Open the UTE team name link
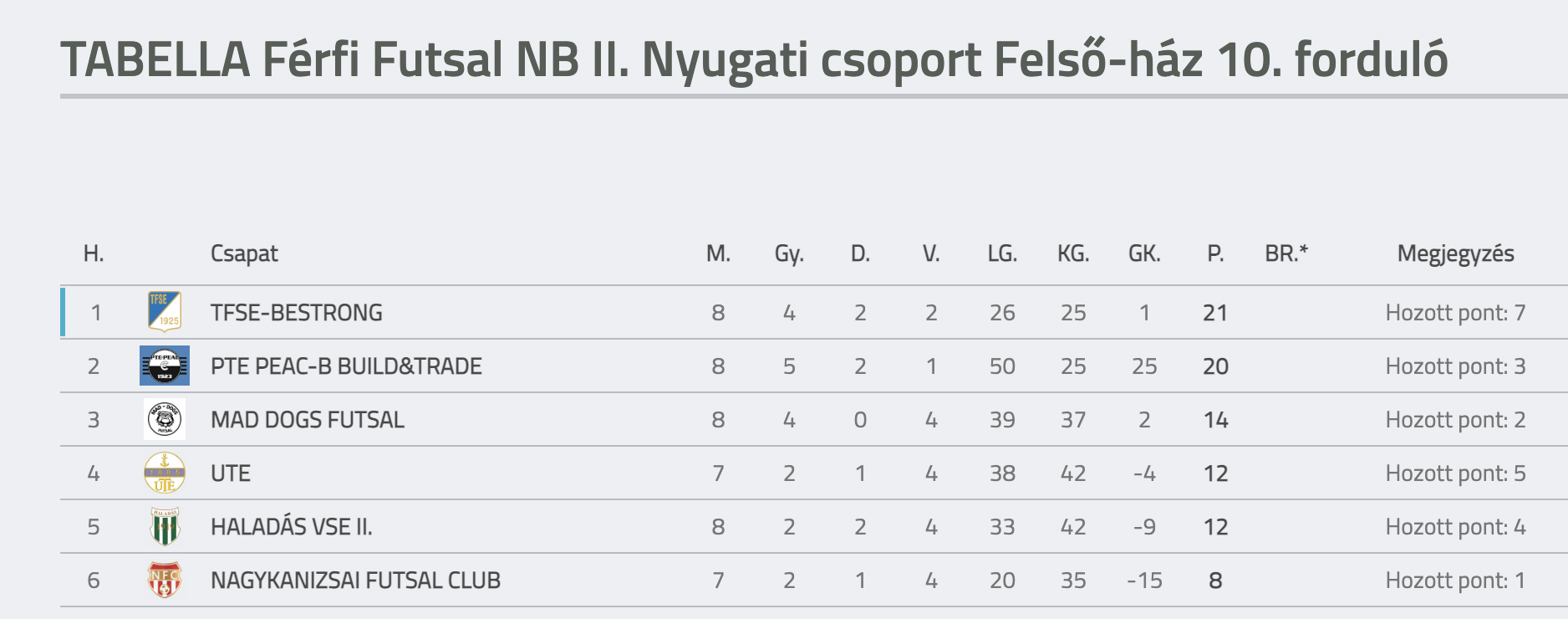 click(x=230, y=473)
